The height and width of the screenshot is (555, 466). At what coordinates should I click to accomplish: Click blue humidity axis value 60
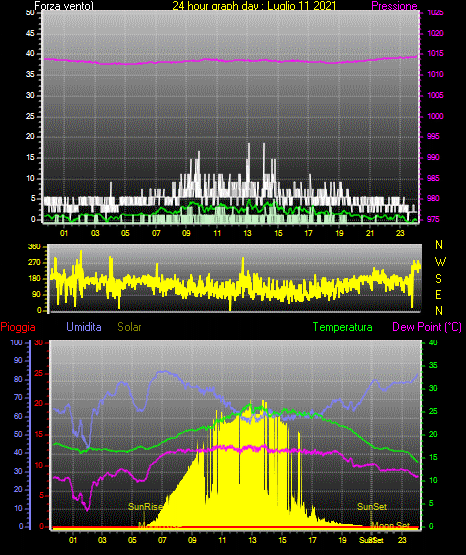pyautogui.click(x=18, y=416)
